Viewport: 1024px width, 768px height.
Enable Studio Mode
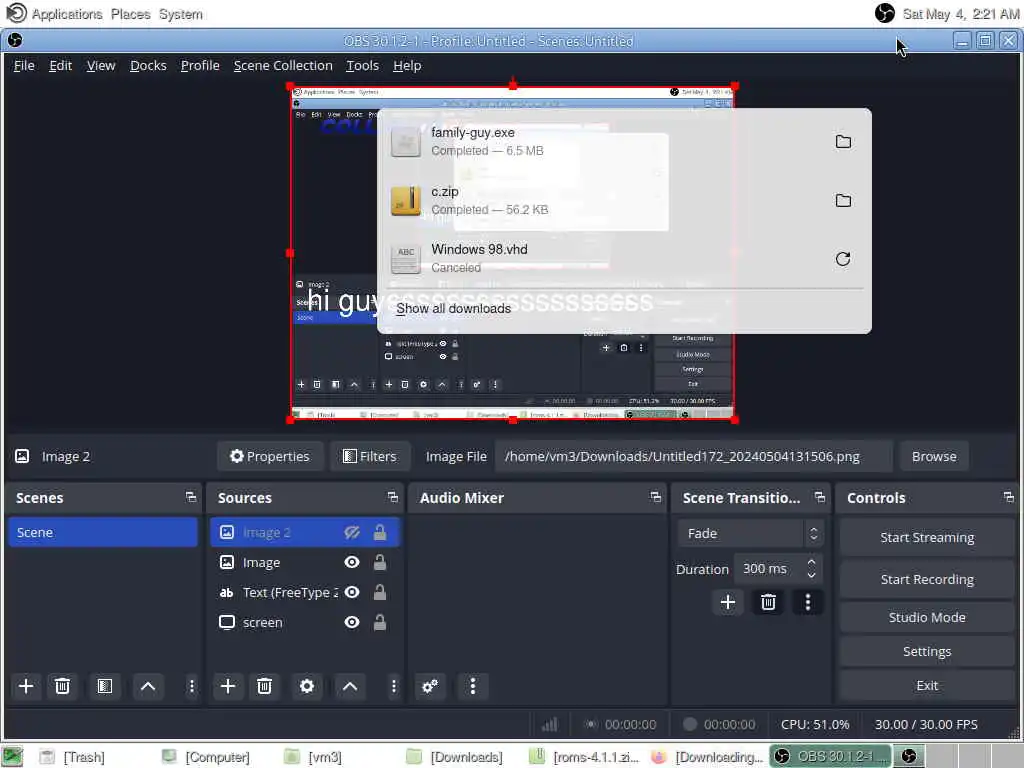(x=927, y=617)
